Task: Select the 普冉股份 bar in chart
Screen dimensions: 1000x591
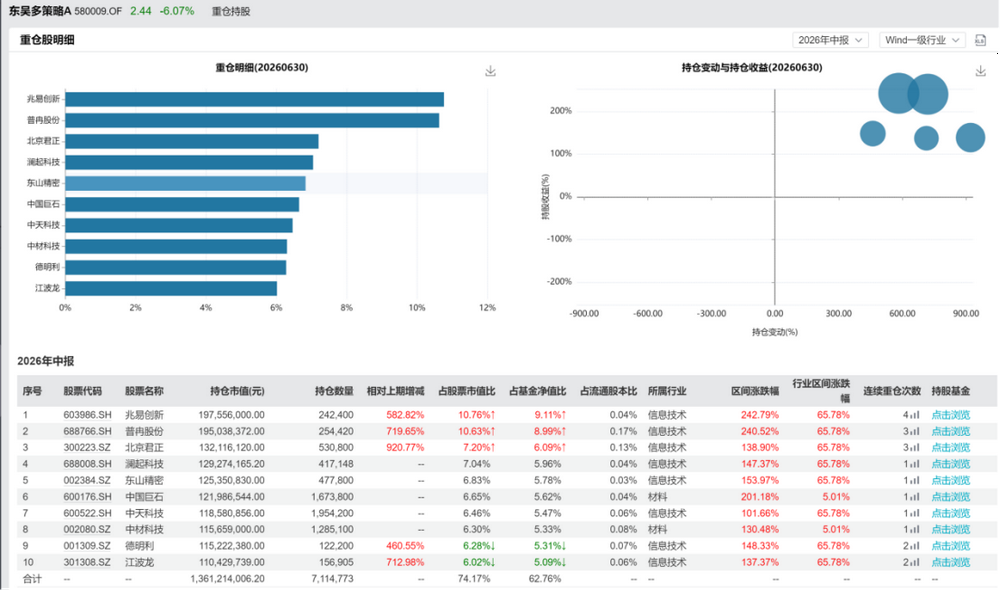Action: [252, 120]
